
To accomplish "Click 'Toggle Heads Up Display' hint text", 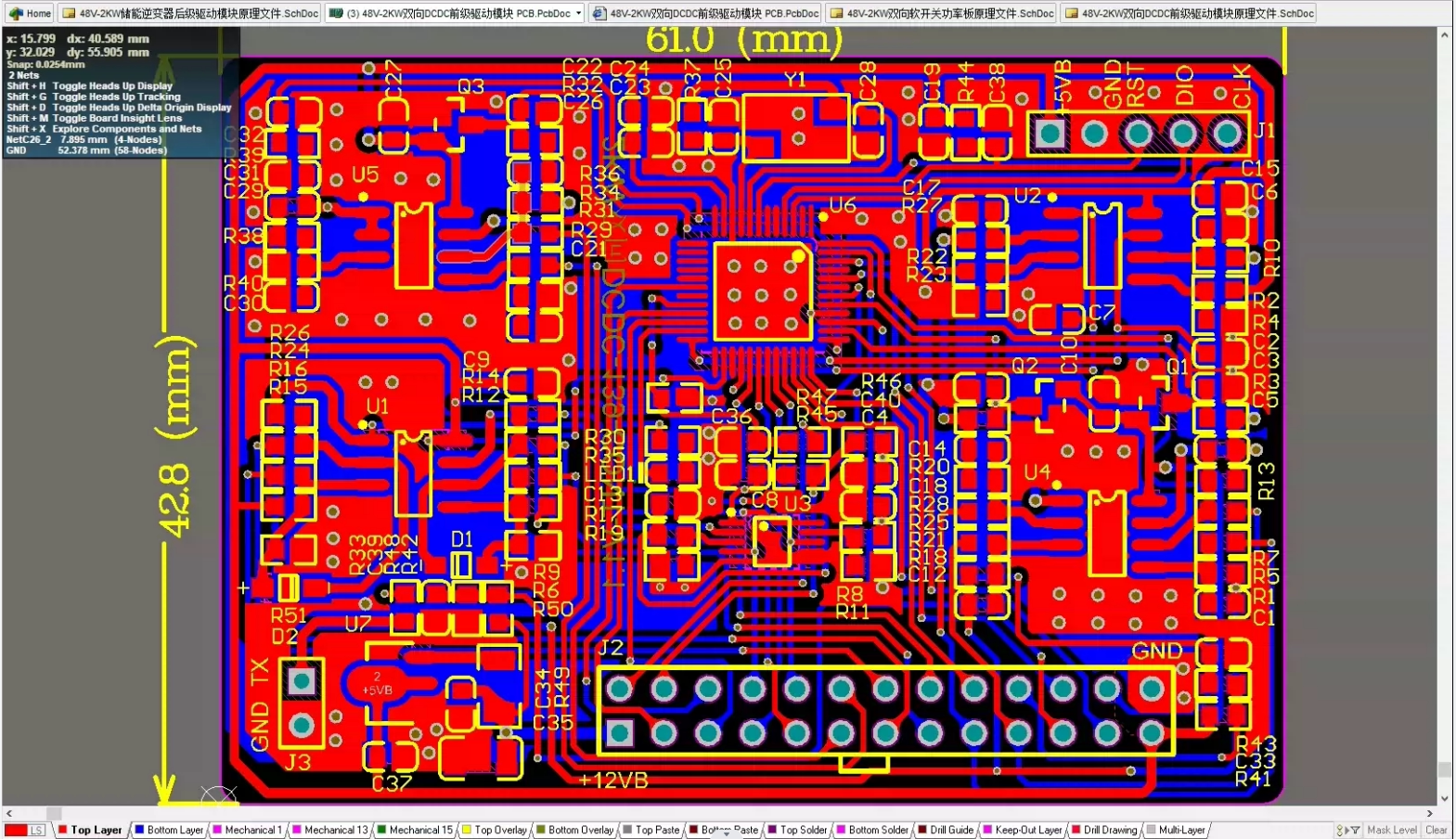I will 112,85.
